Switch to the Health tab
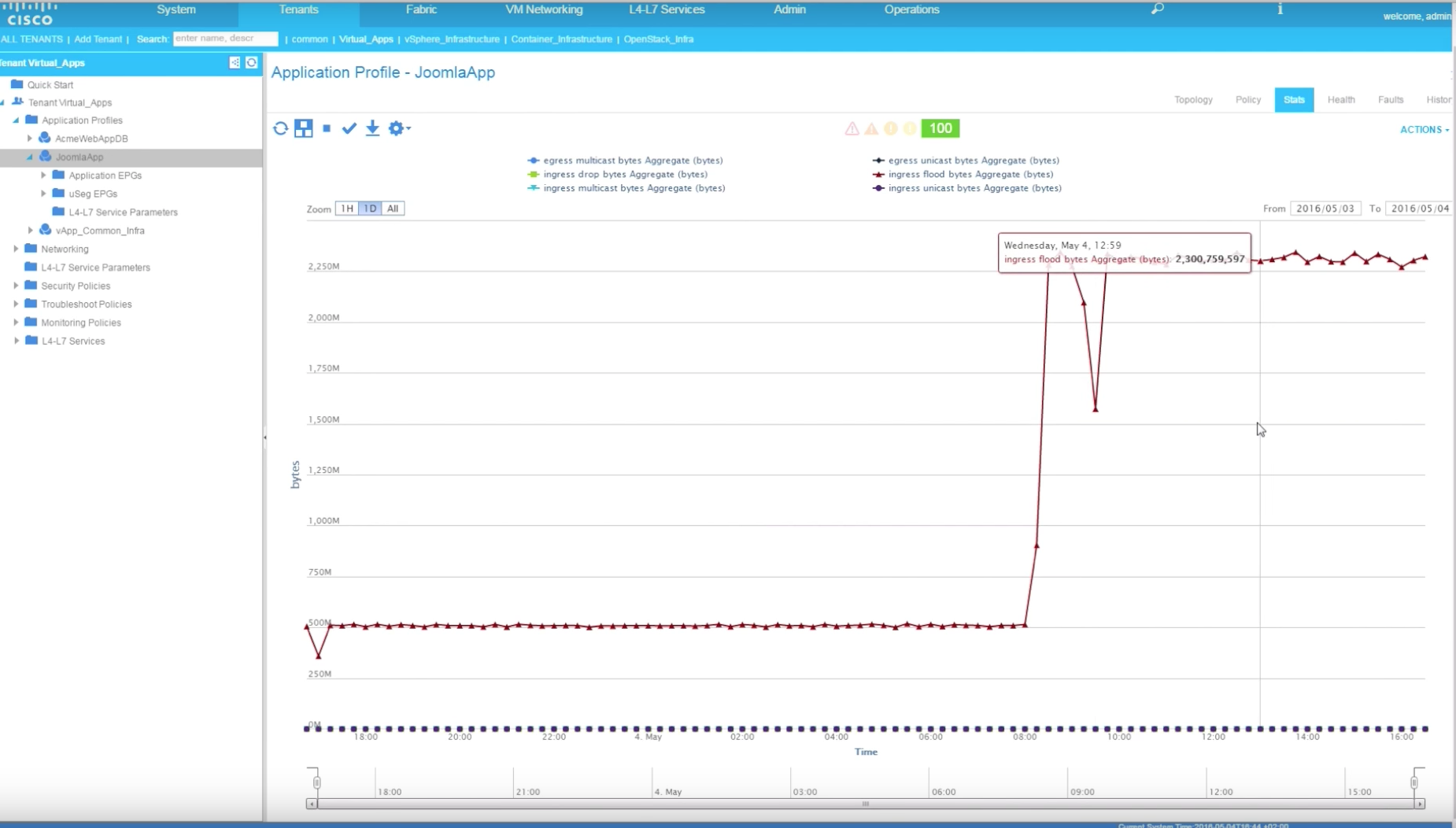Viewport: 1456px width, 828px height. (x=1340, y=100)
